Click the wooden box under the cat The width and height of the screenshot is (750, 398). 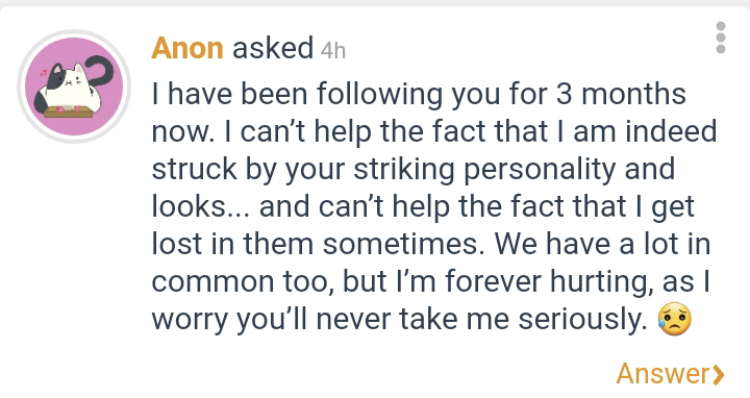click(x=66, y=112)
